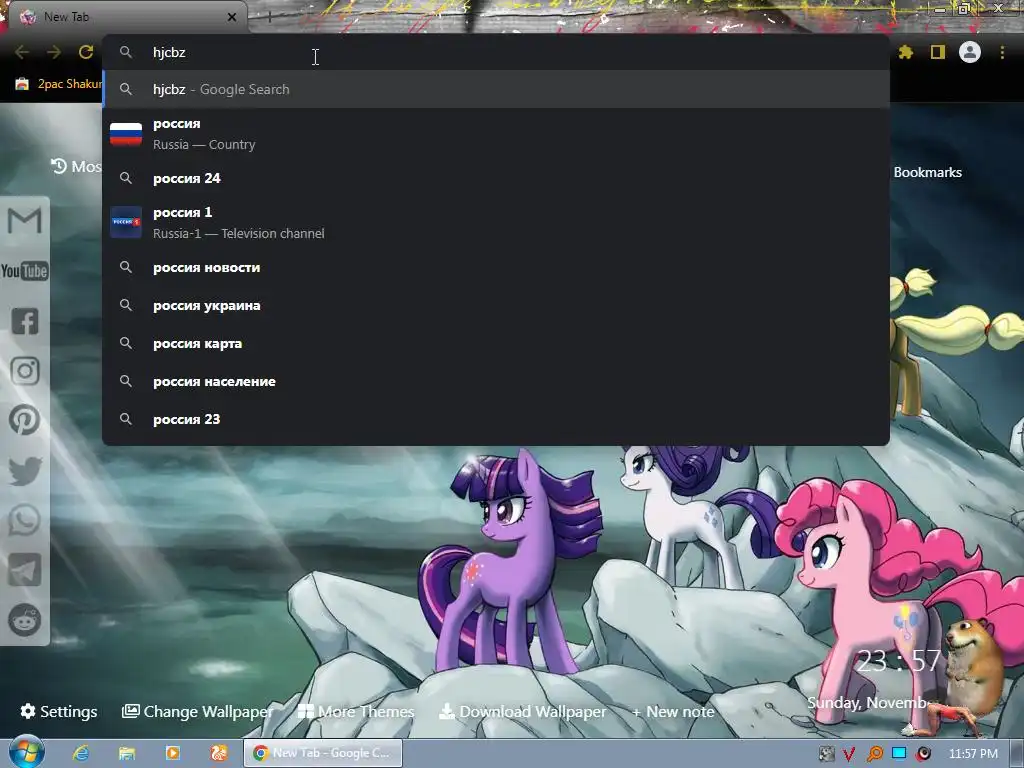Image resolution: width=1024 pixels, height=768 pixels.
Task: Choose 'россия 1' Television channel suggestion
Action: (496, 223)
